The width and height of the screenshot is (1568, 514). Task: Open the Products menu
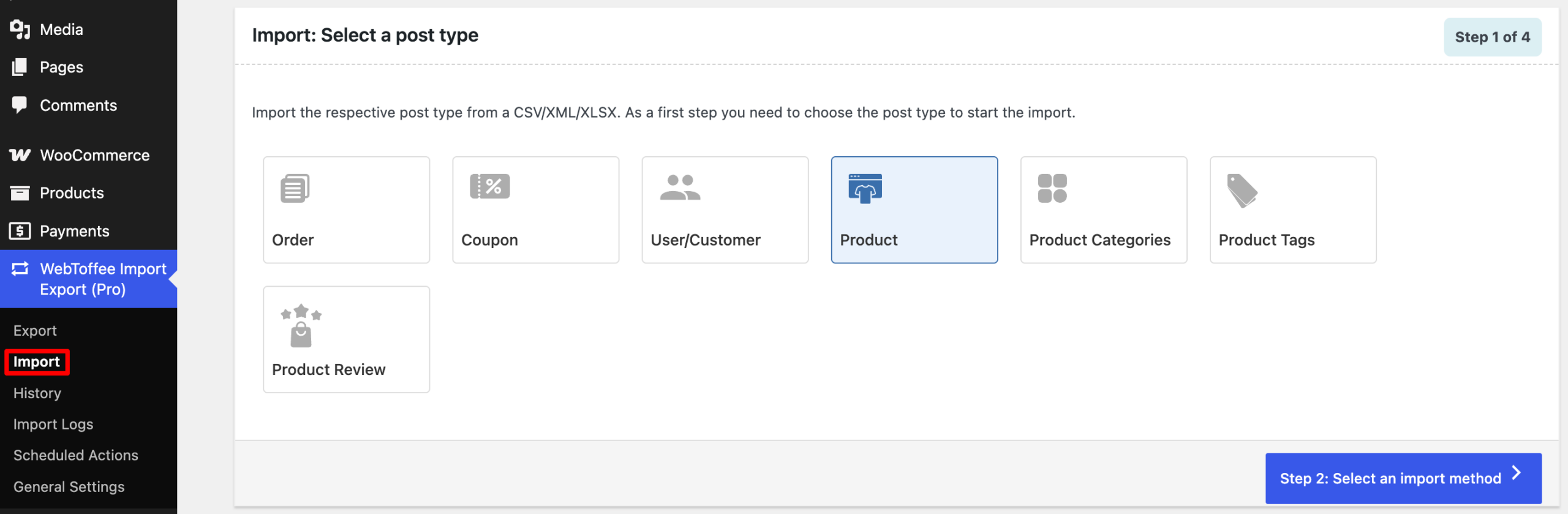(x=88, y=193)
